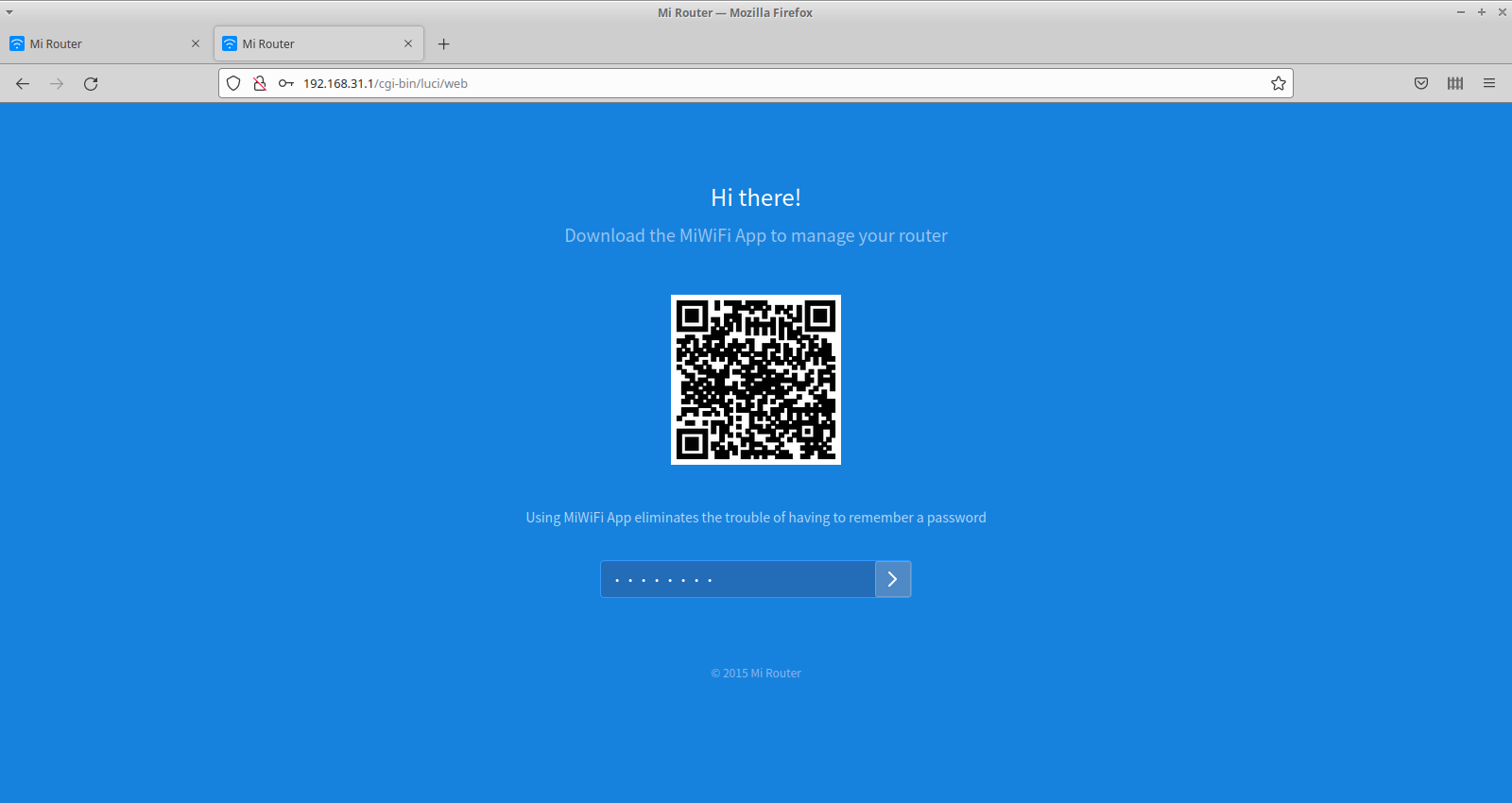Open the saved password key icon
Screen dimensions: 1512x803
(285, 83)
